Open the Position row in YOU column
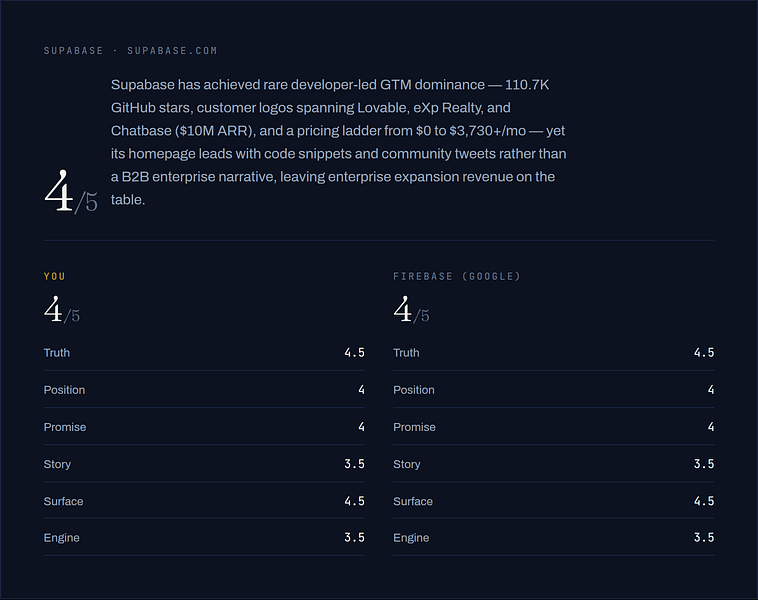This screenshot has width=758, height=600. tap(204, 390)
